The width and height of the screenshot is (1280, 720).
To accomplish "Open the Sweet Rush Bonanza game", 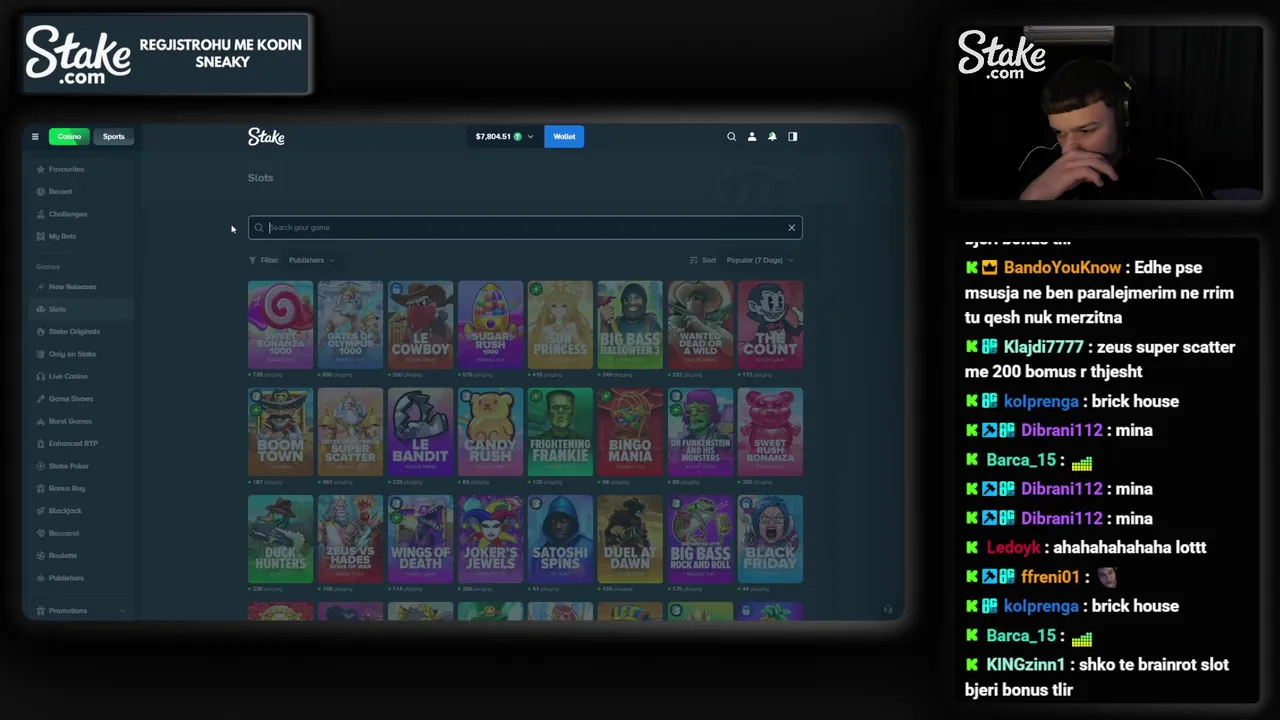I will click(x=770, y=432).
